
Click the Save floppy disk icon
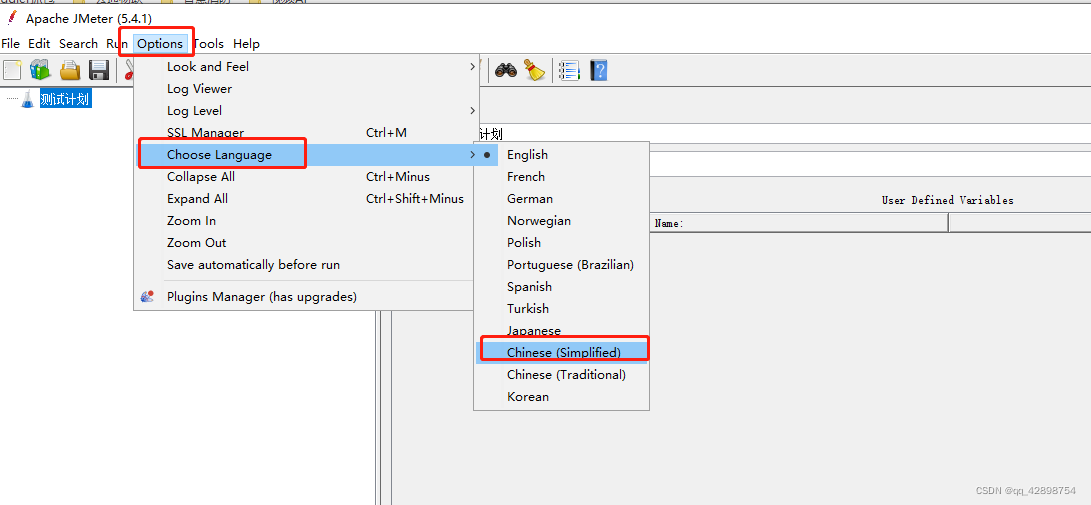(x=99, y=70)
